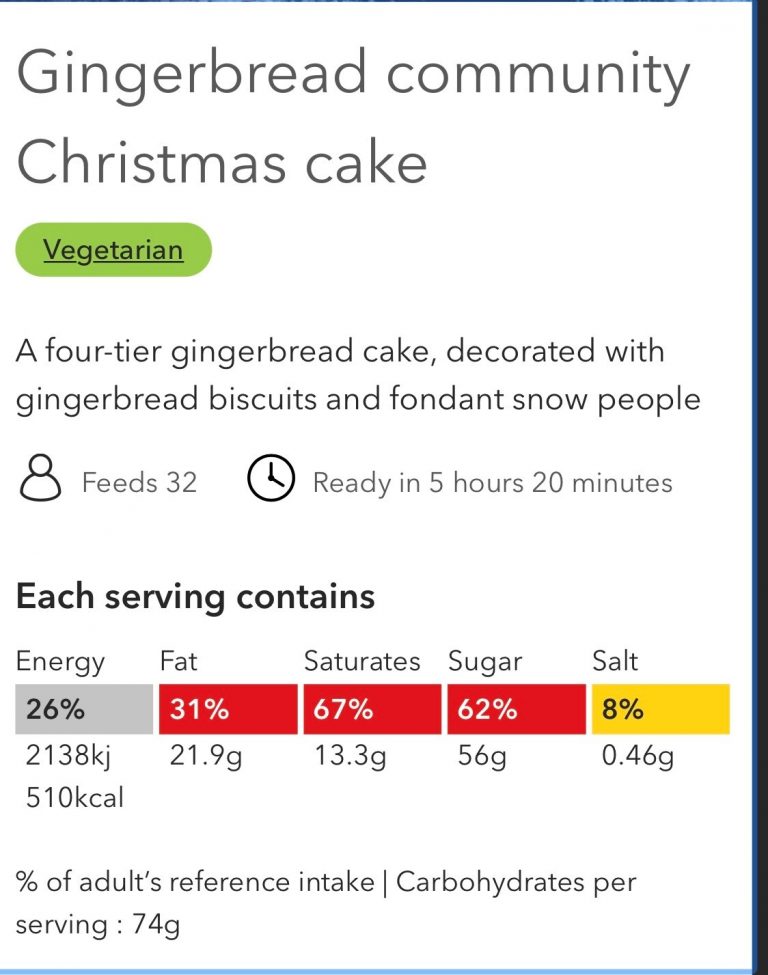
Task: Click the grey Energy 26% box
Action: 84,709
